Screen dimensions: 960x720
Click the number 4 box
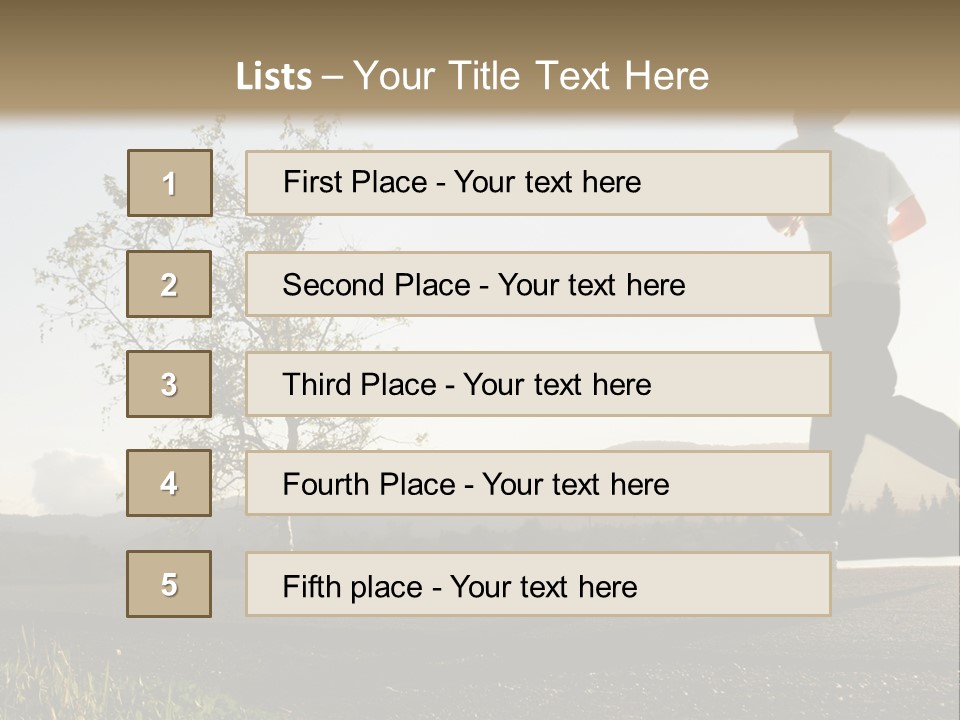pyautogui.click(x=169, y=483)
